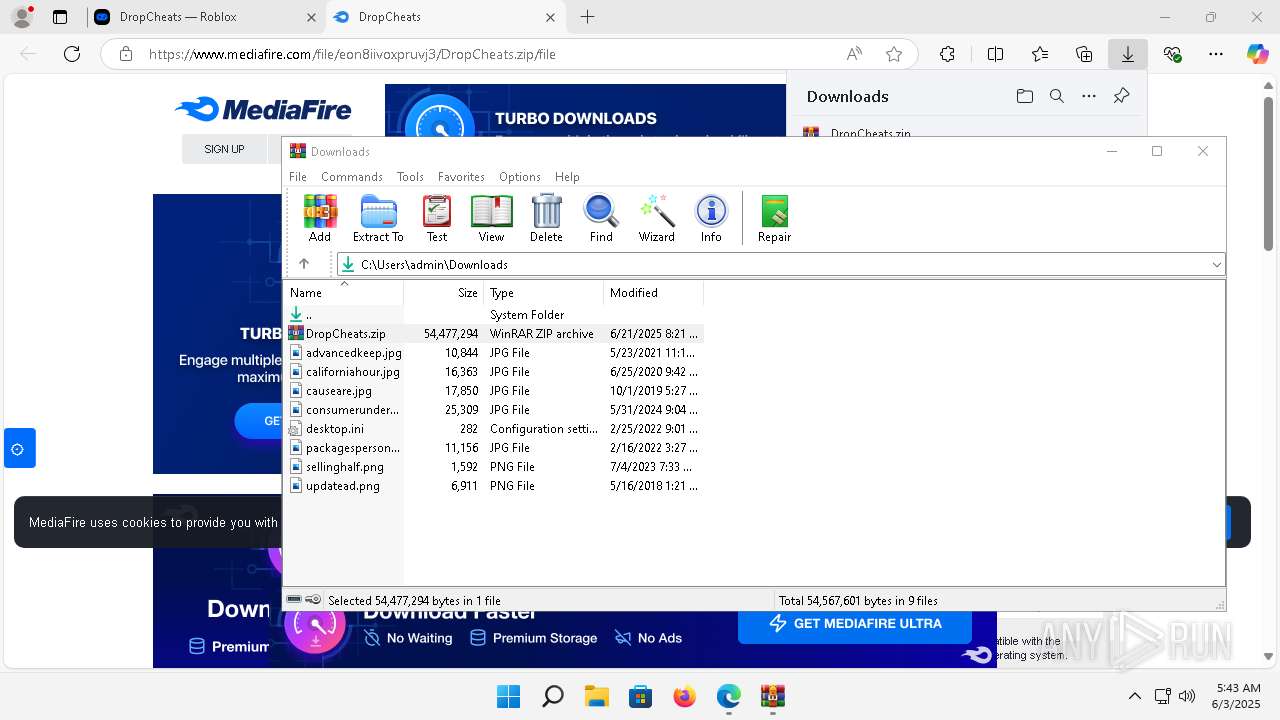Viewport: 1280px width, 720px height.
Task: Open the File menu in WinRAR
Action: pos(298,177)
